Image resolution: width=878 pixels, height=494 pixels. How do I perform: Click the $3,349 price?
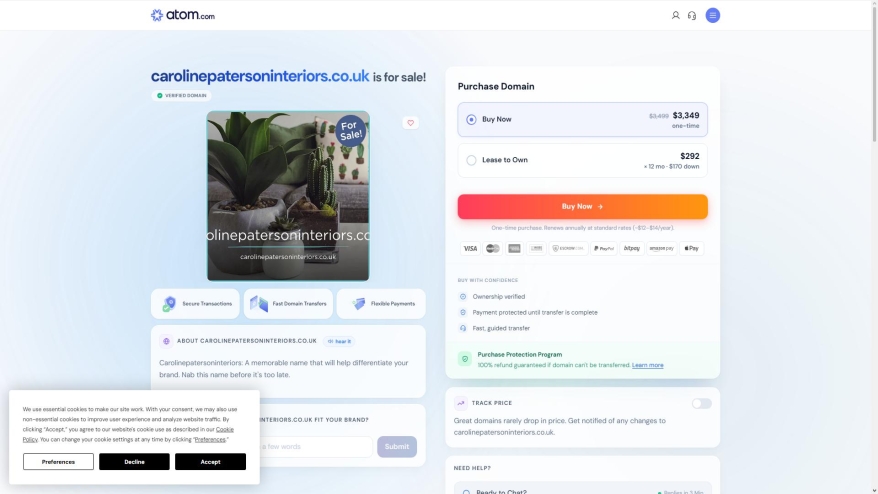pos(686,115)
